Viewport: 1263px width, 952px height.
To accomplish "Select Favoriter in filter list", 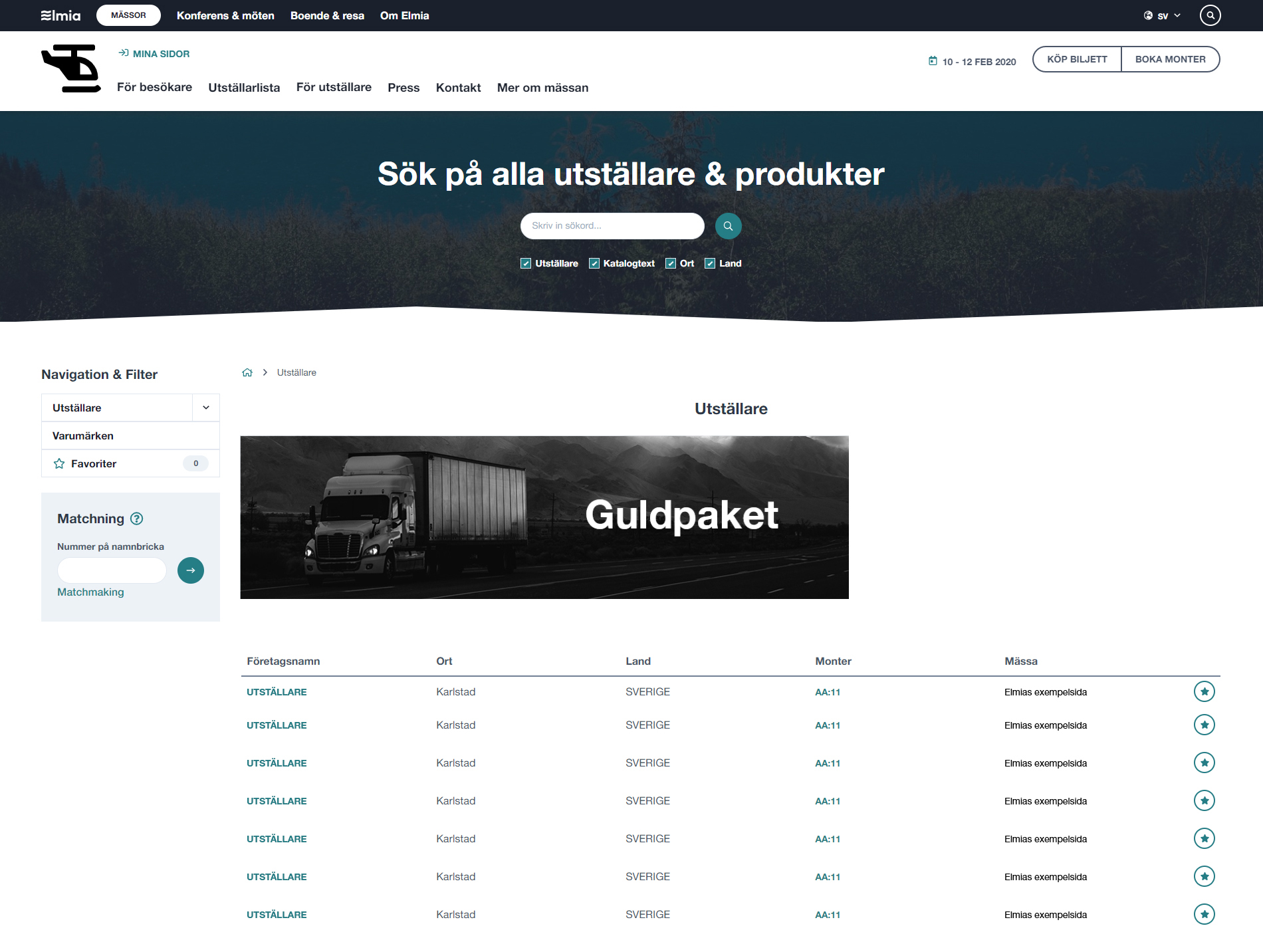I will point(130,463).
